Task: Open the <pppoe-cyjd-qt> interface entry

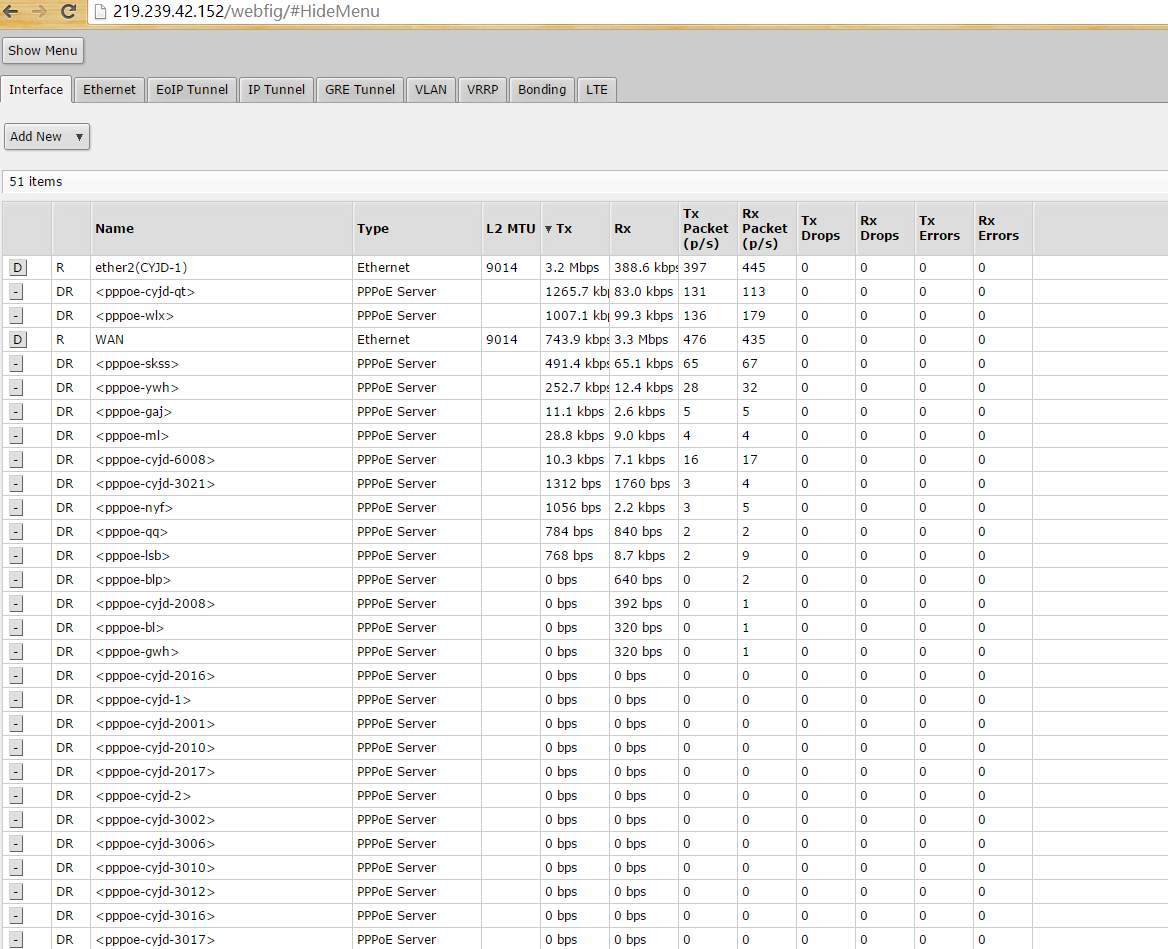Action: (x=145, y=292)
